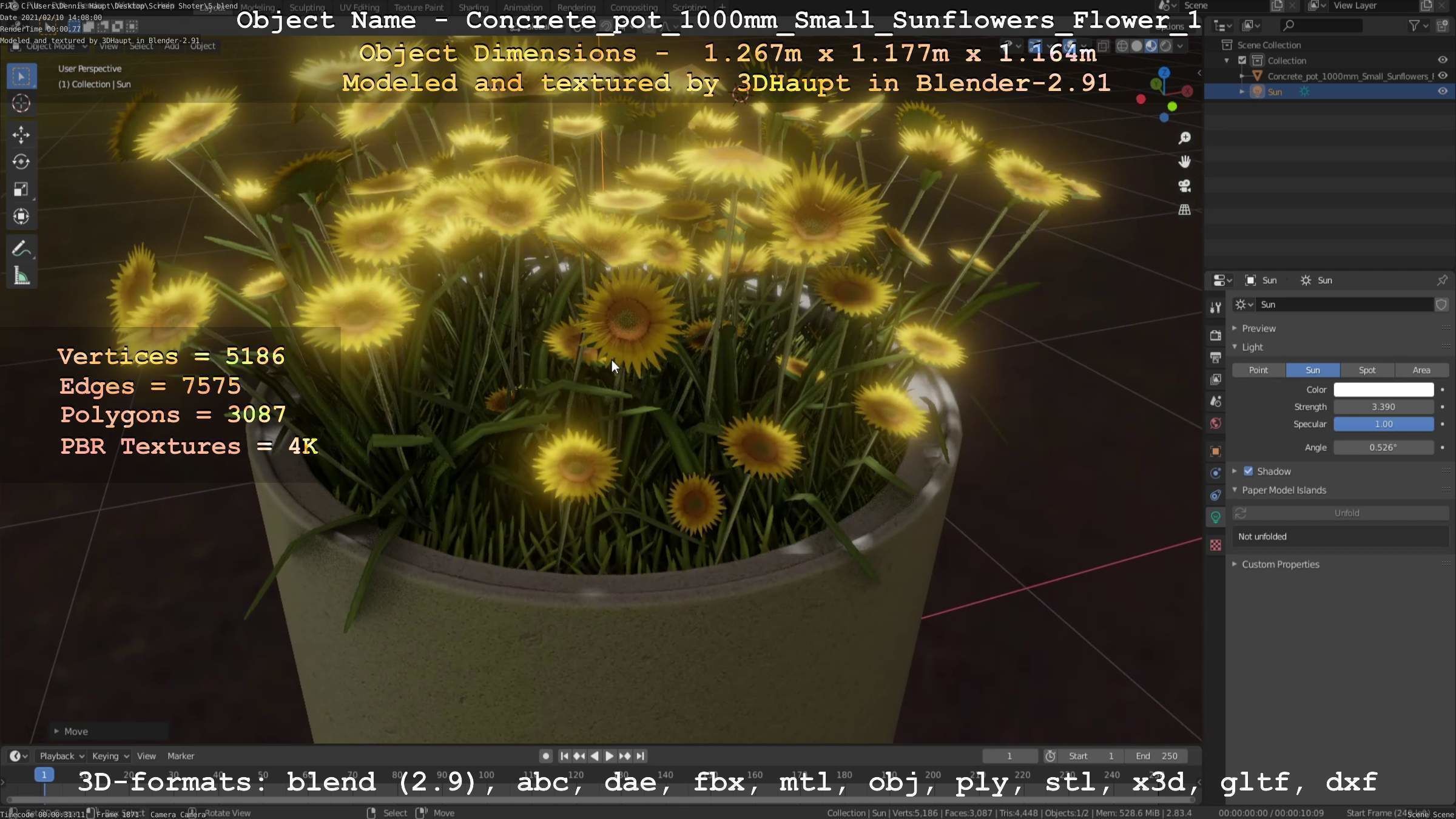
Task: Open the Scene properties tab
Action: coord(1215,401)
